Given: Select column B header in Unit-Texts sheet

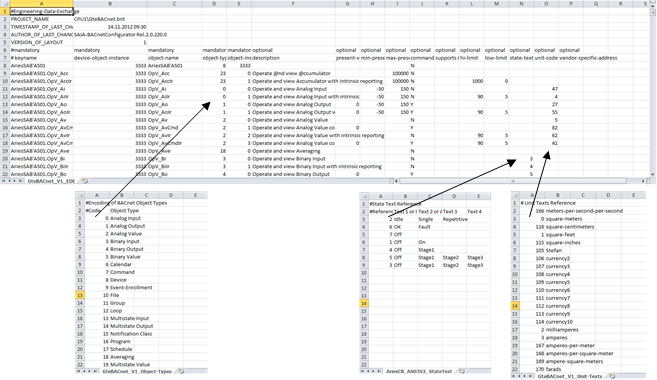Looking at the screenshot, I should tap(558, 195).
